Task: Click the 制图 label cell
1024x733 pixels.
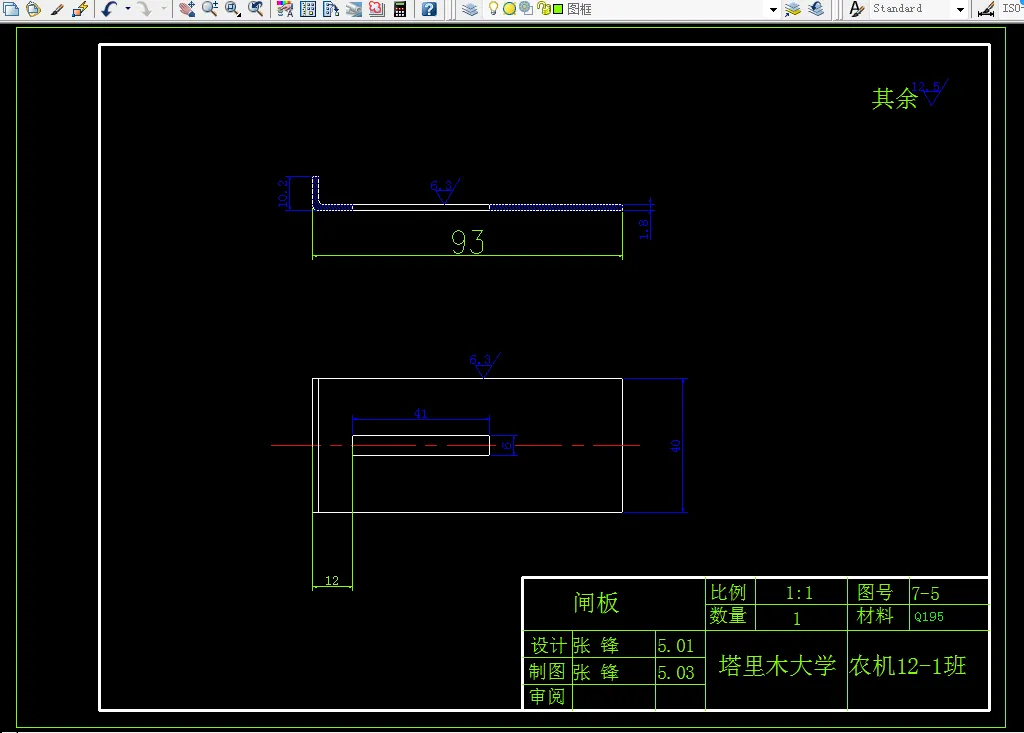Action: 547,672
